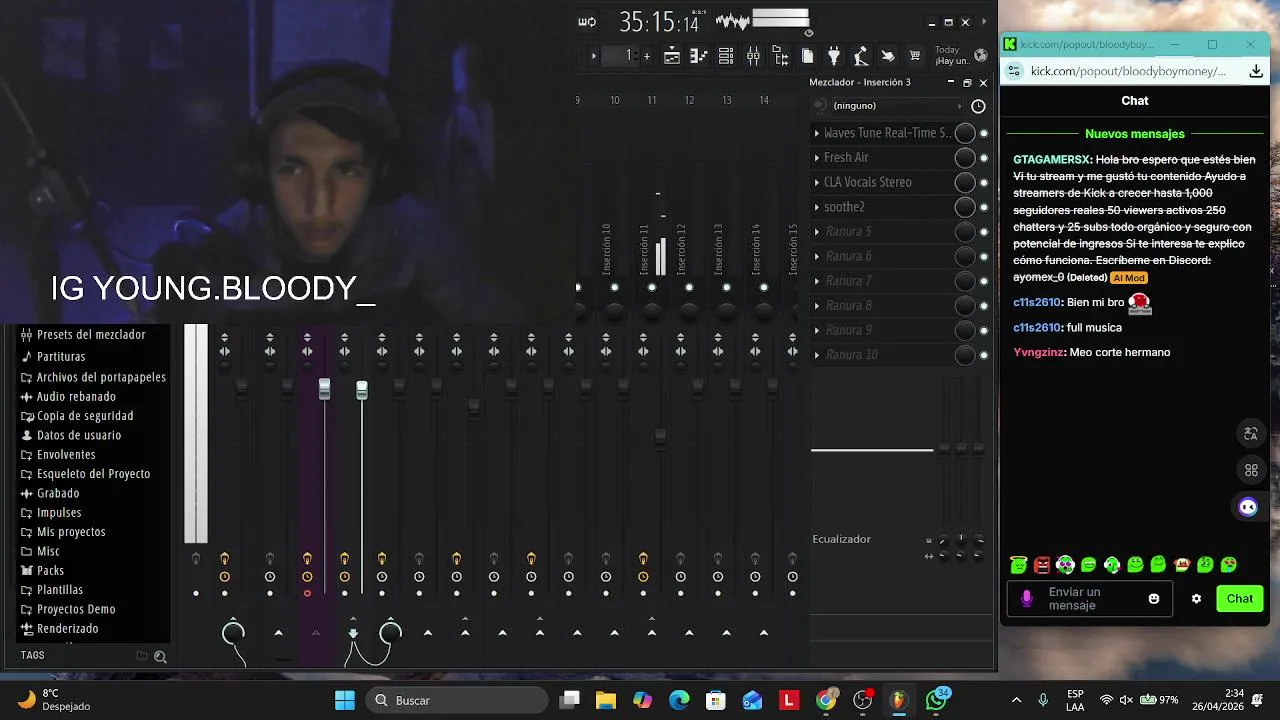
Task: Expand Fresh Air slot menu arrow
Action: click(x=816, y=158)
